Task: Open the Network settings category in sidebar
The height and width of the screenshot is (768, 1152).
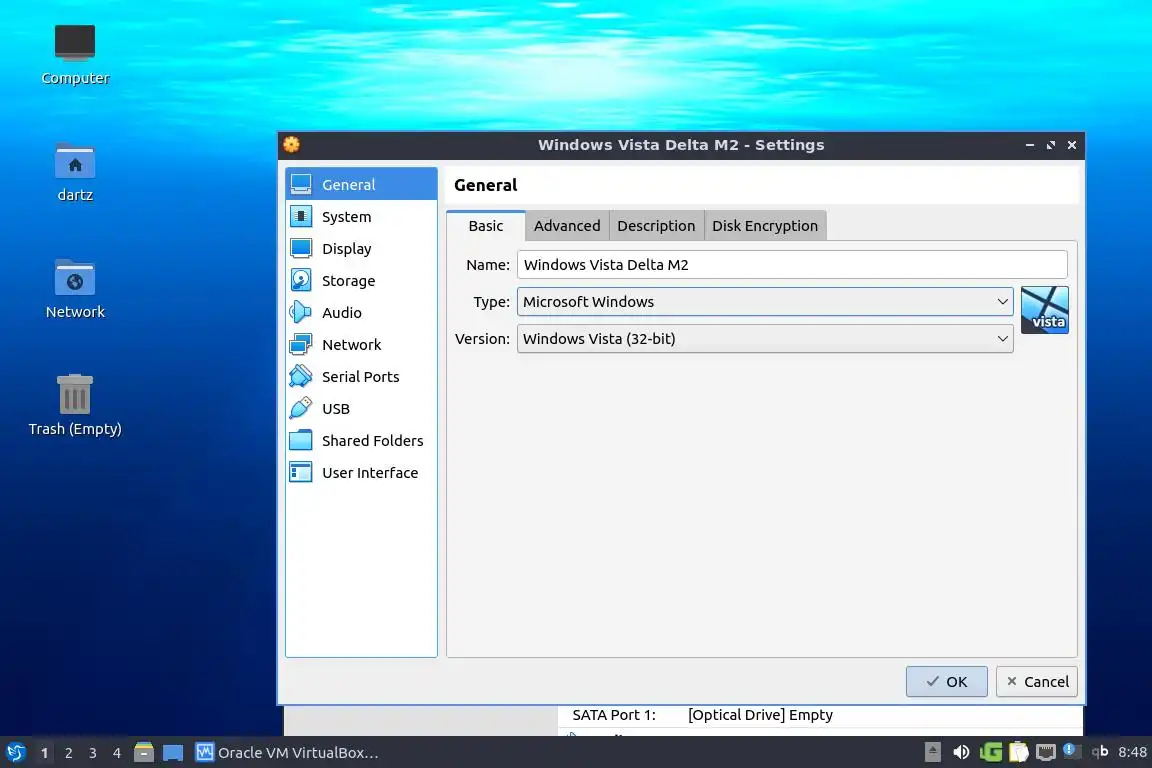Action: point(361,345)
